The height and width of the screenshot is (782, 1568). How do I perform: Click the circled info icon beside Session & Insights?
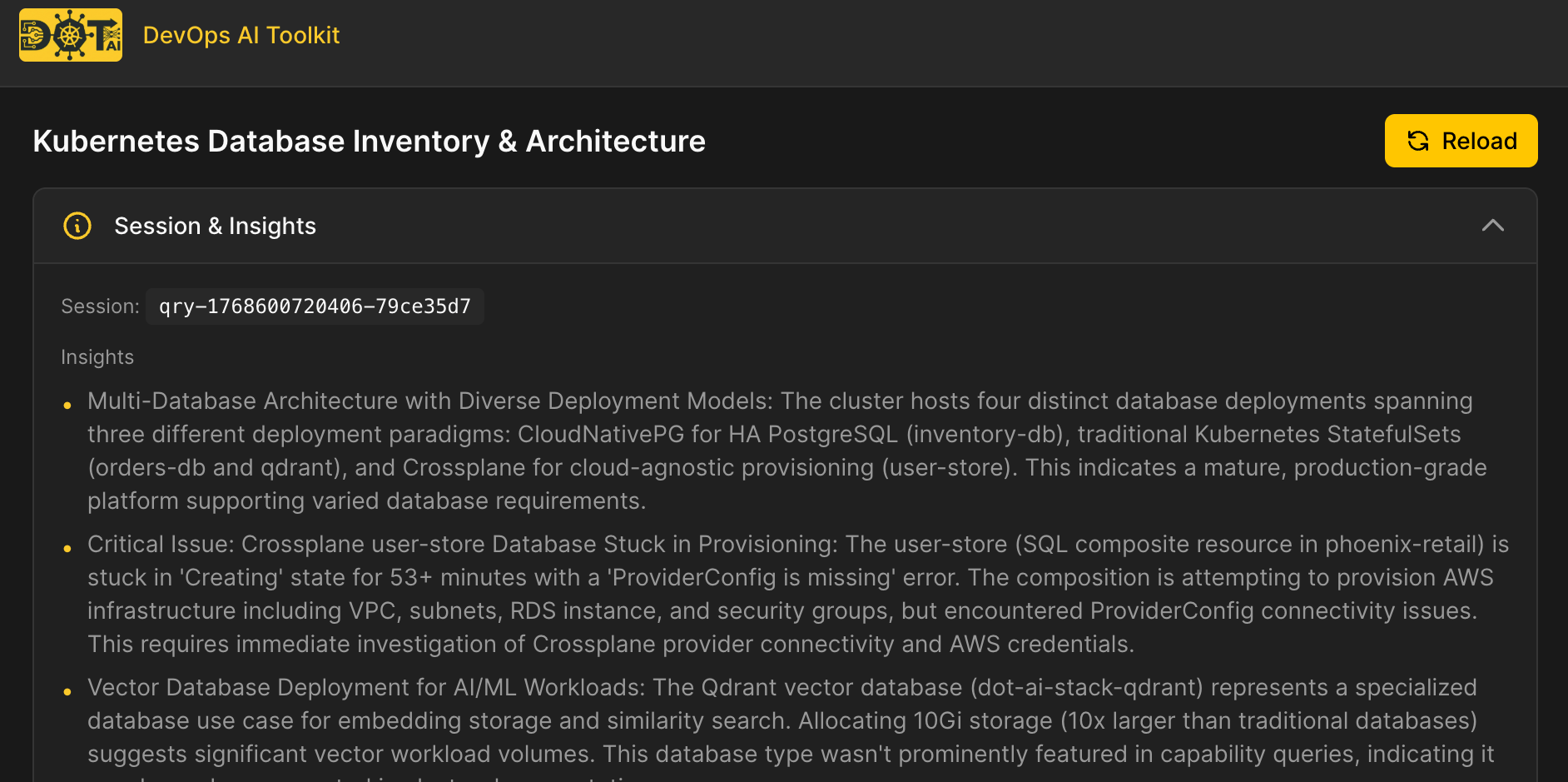pyautogui.click(x=77, y=226)
